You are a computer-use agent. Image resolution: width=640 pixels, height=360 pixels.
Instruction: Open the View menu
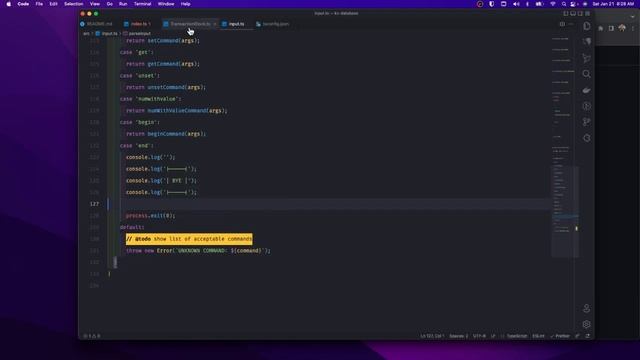point(95,4)
